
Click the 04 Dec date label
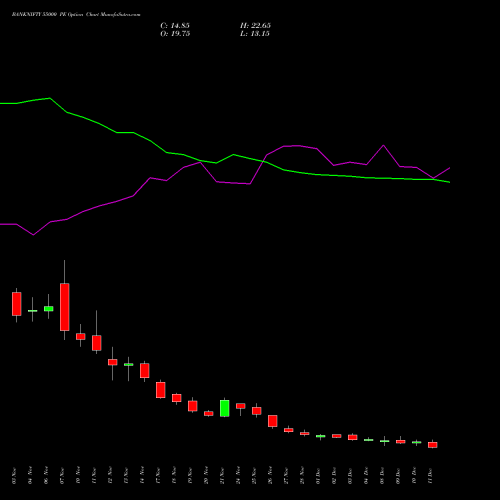point(366,476)
